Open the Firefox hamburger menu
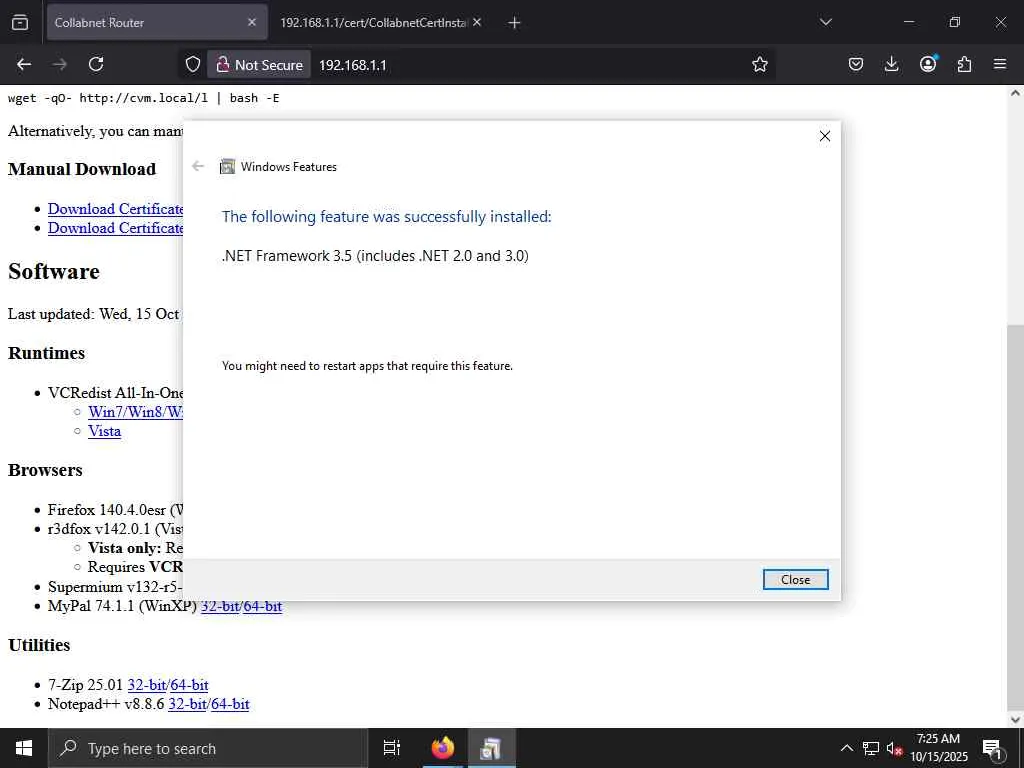The image size is (1024, 768). tap(1000, 64)
